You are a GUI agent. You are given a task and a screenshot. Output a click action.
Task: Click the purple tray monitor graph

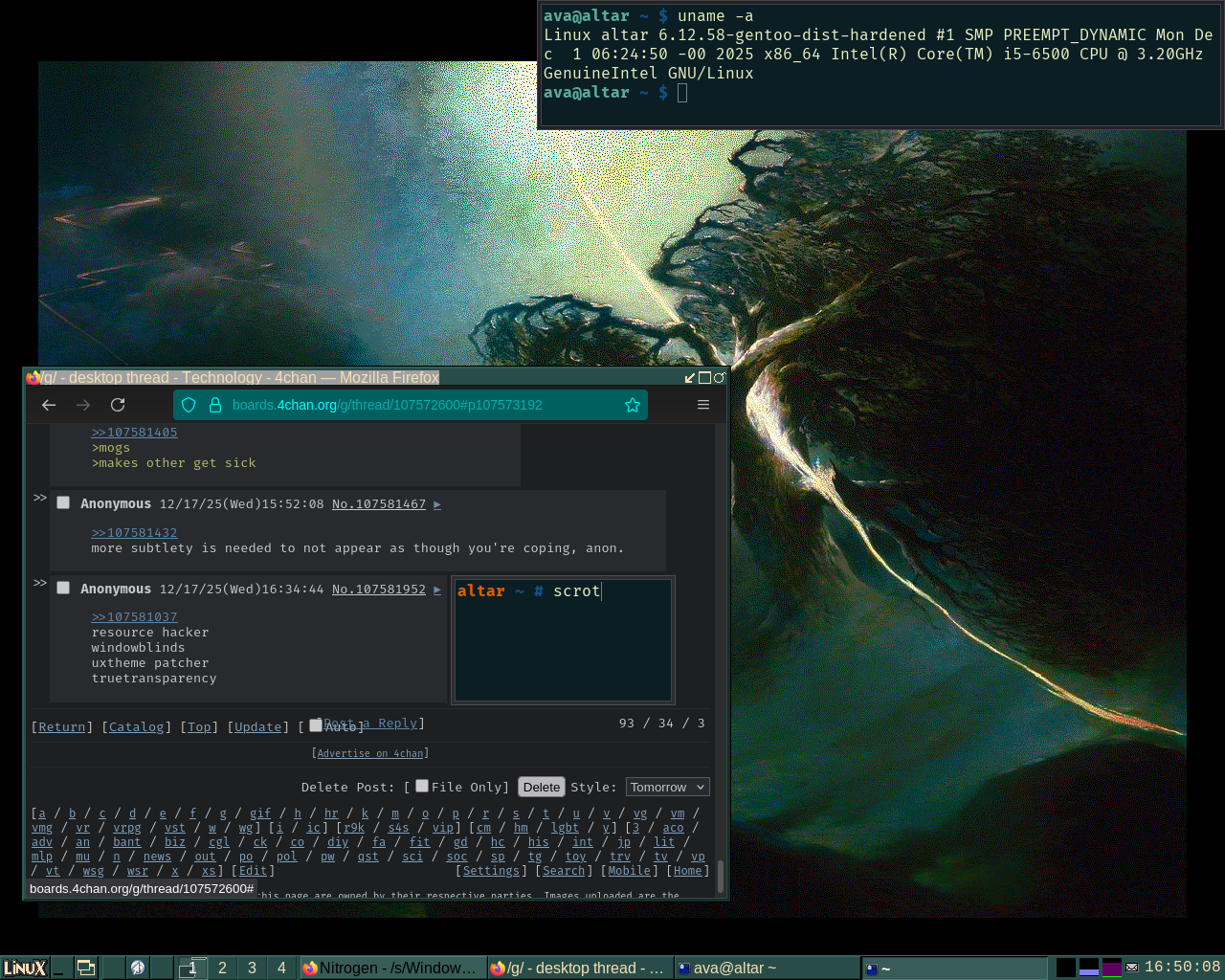(1112, 968)
